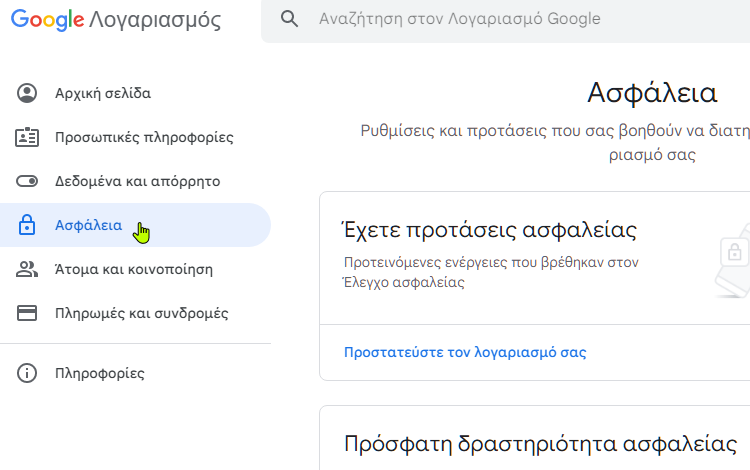Click the Προσωπικές πληροφορίες ID card icon

coord(27,137)
